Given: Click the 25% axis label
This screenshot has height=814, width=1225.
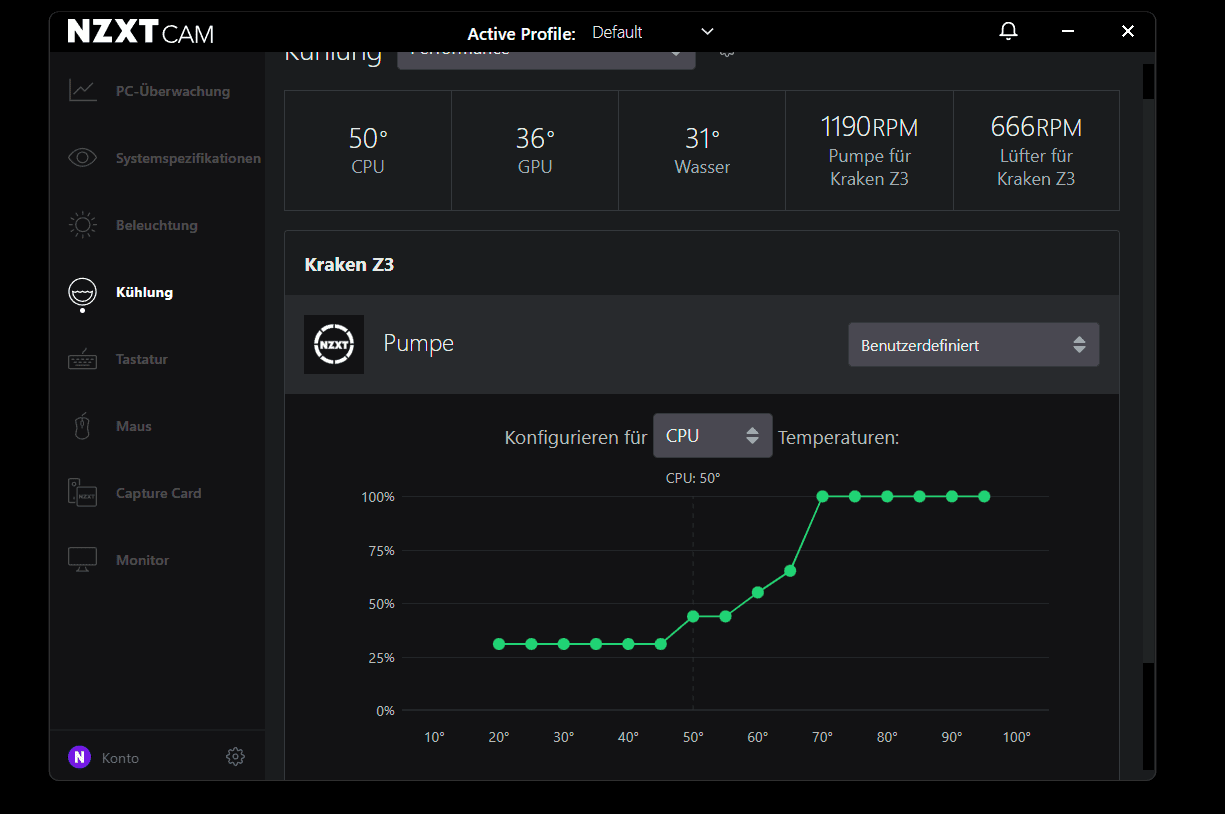Looking at the screenshot, I should (381, 658).
